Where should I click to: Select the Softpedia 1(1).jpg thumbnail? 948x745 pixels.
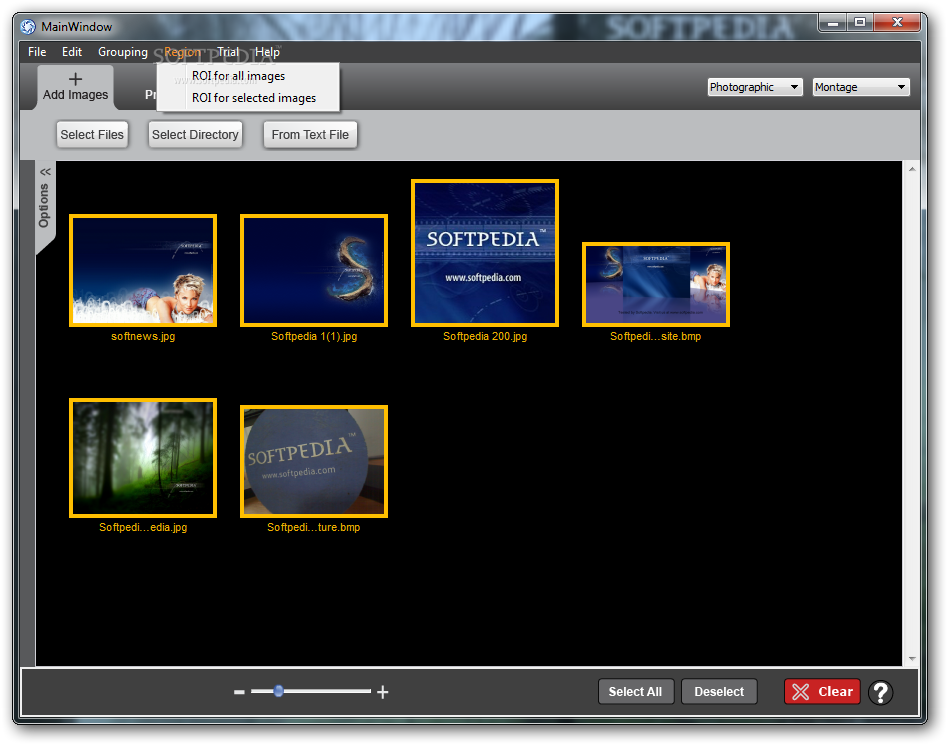314,270
